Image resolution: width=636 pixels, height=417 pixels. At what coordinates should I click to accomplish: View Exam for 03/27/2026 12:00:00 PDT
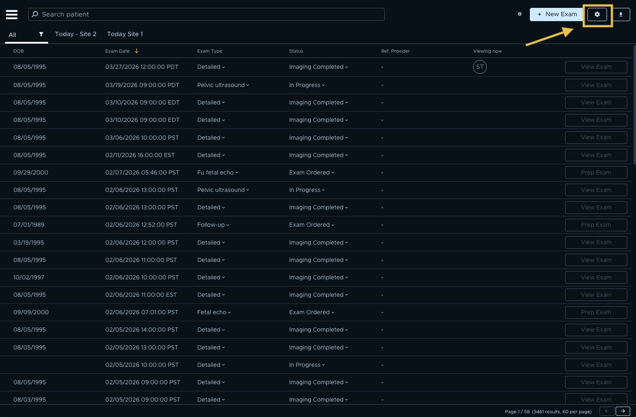(x=596, y=67)
